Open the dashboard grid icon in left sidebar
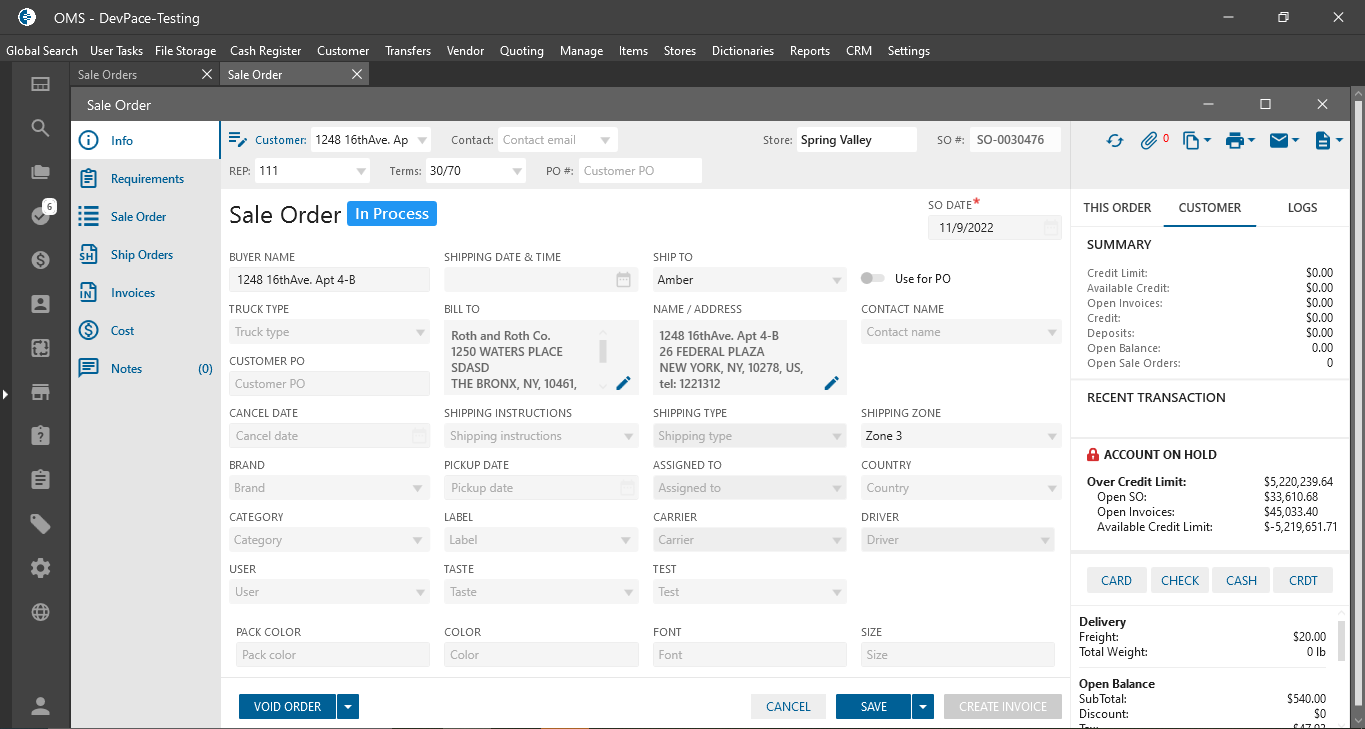The image size is (1365, 729). click(x=40, y=84)
